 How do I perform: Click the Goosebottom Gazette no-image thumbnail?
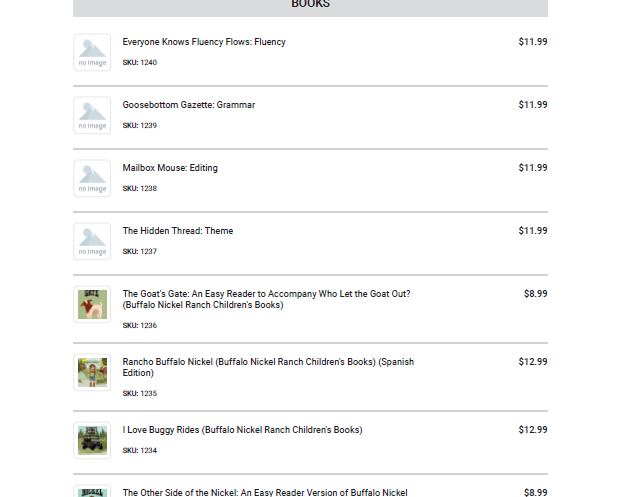(x=92, y=115)
